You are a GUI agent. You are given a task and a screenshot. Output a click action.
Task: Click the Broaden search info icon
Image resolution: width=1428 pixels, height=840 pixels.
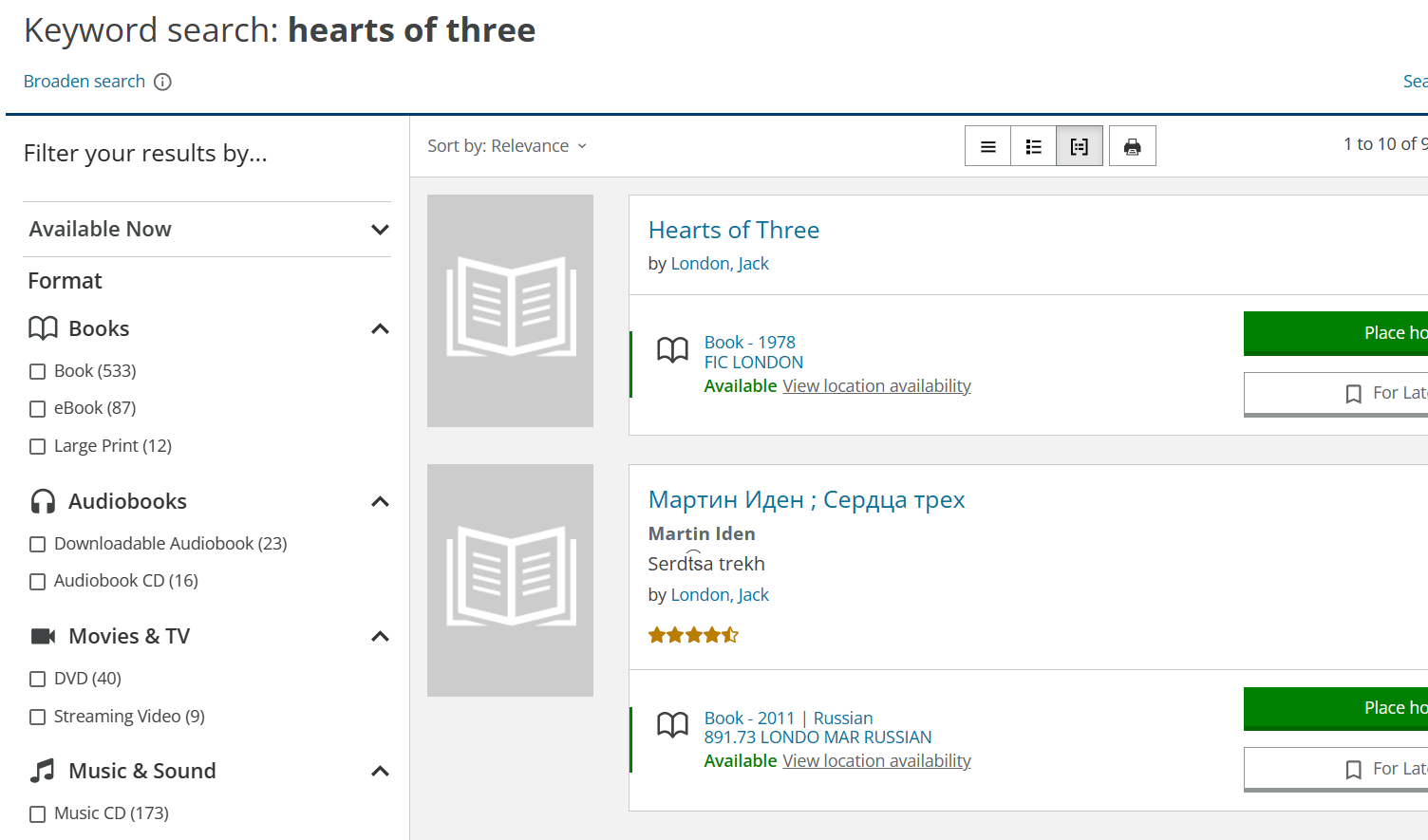(163, 82)
